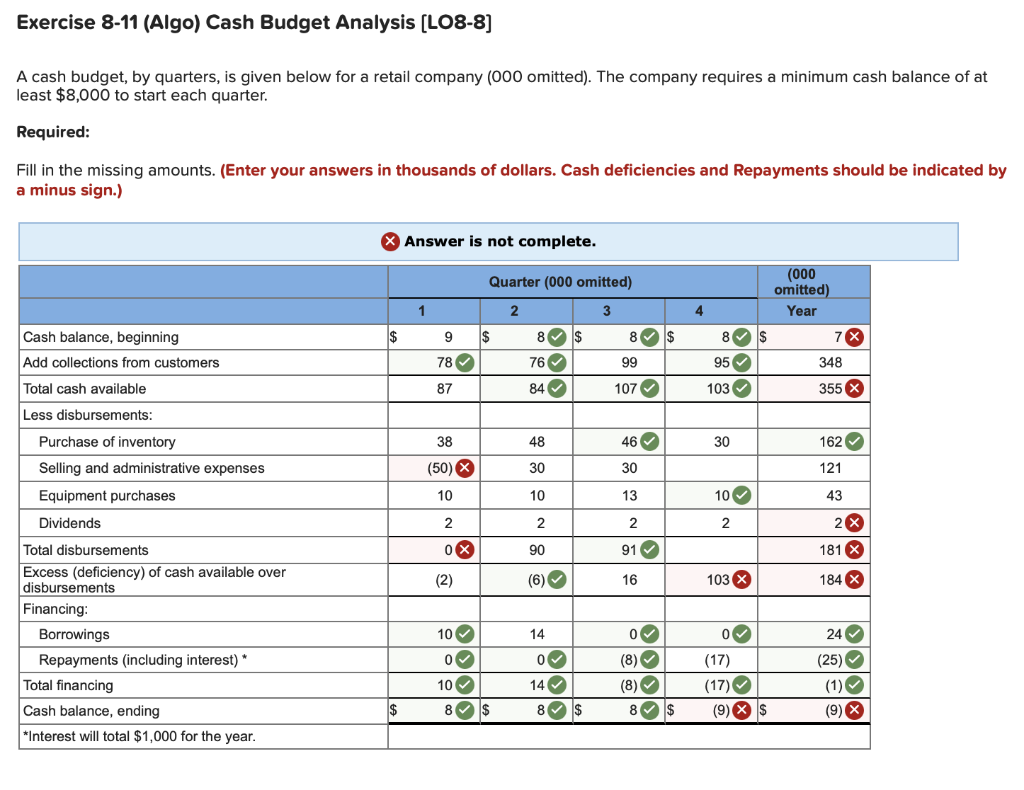Click green check beside Quarter 1 collections 78
The width and height of the screenshot is (1024, 790).
coord(464,362)
